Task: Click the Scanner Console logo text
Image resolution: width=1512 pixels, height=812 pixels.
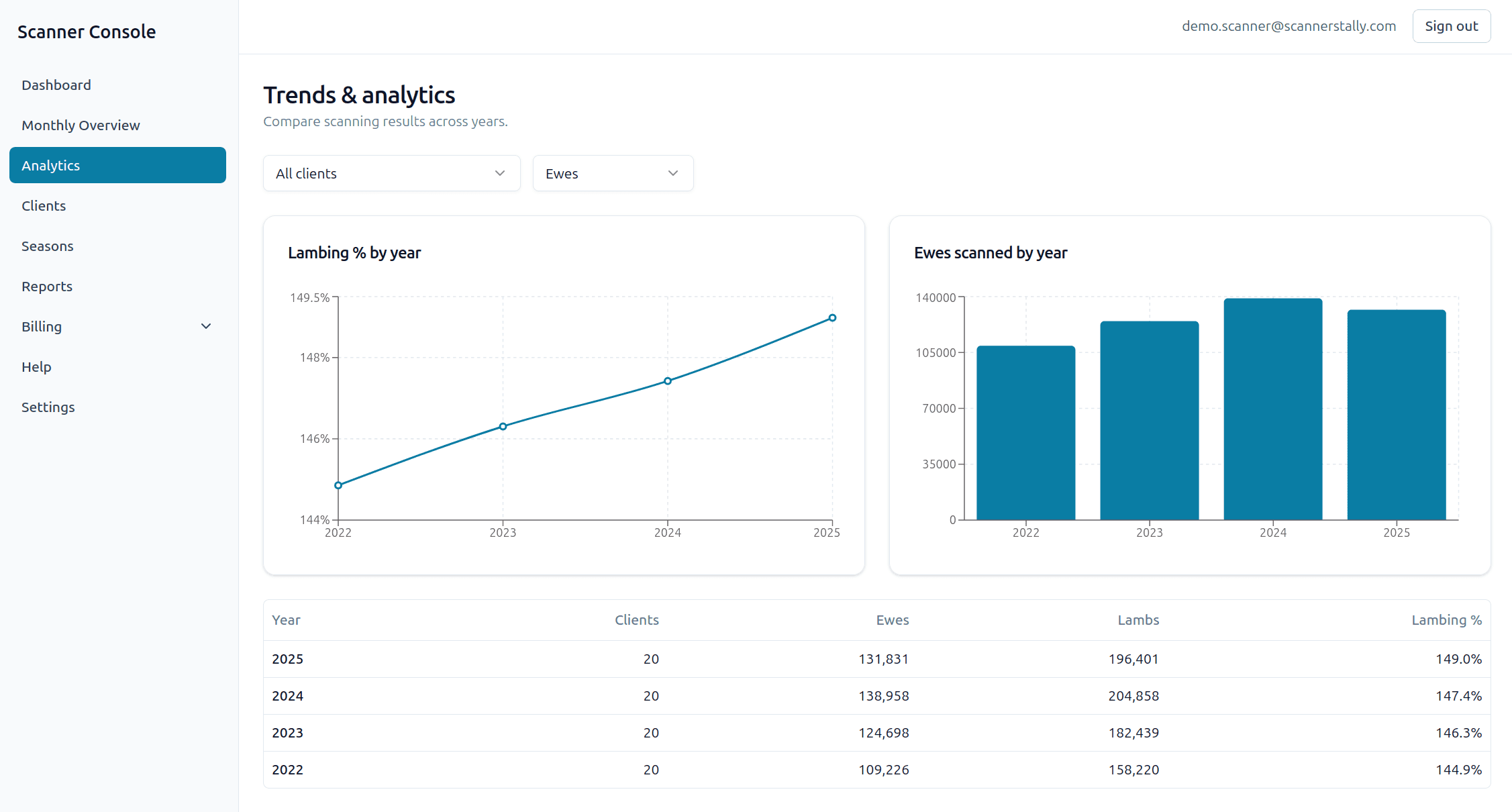Action: (87, 32)
